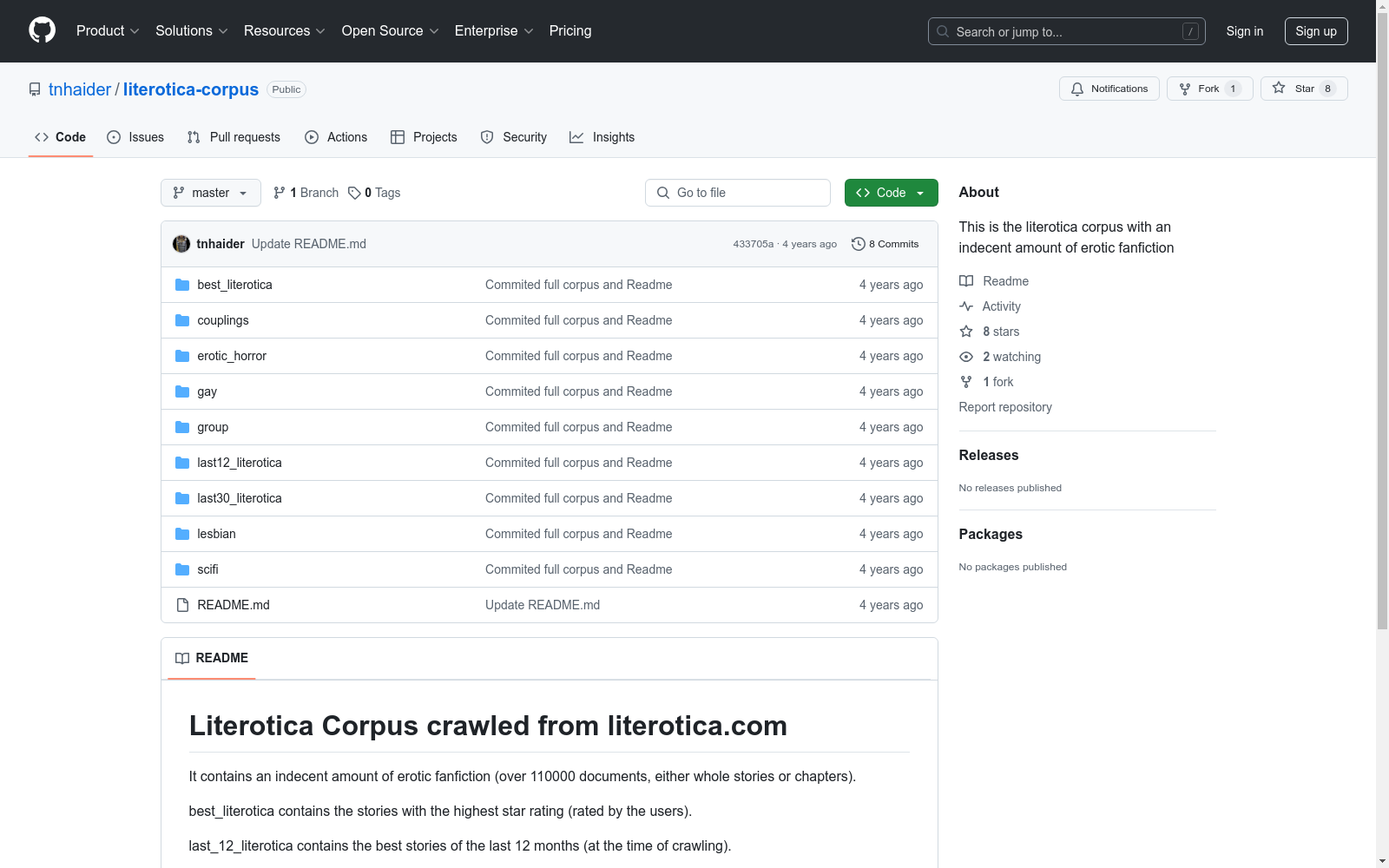Open commit hash 433705a
The height and width of the screenshot is (868, 1389).
[x=753, y=244]
